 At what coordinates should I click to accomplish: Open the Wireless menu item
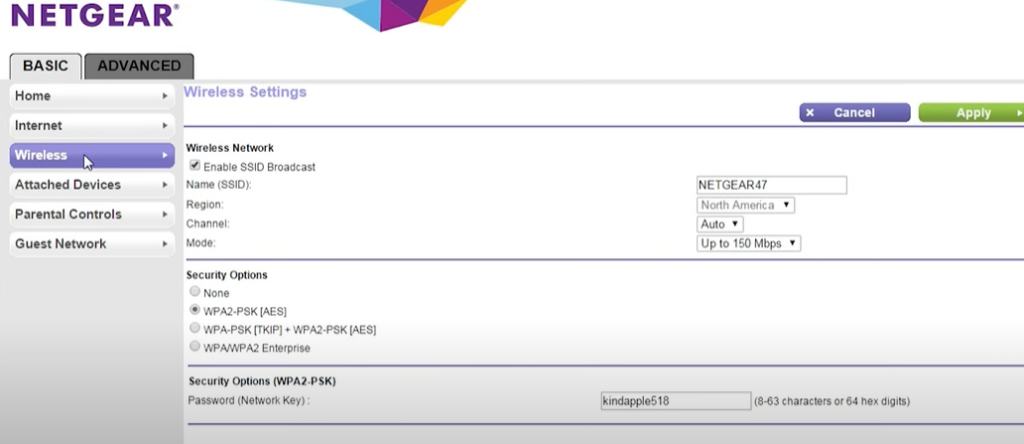[91, 155]
